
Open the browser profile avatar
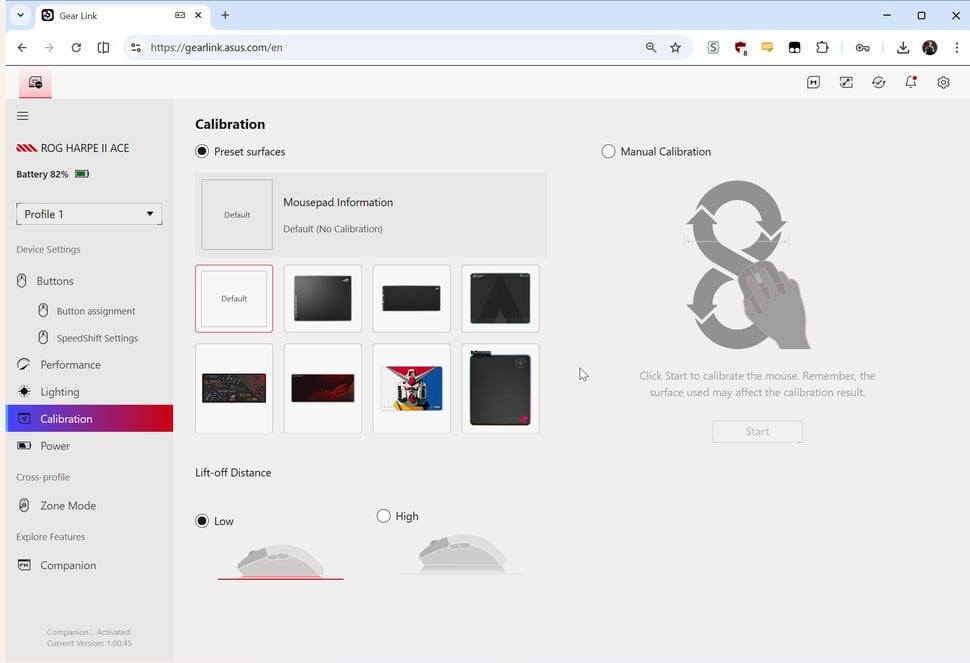[x=930, y=48]
